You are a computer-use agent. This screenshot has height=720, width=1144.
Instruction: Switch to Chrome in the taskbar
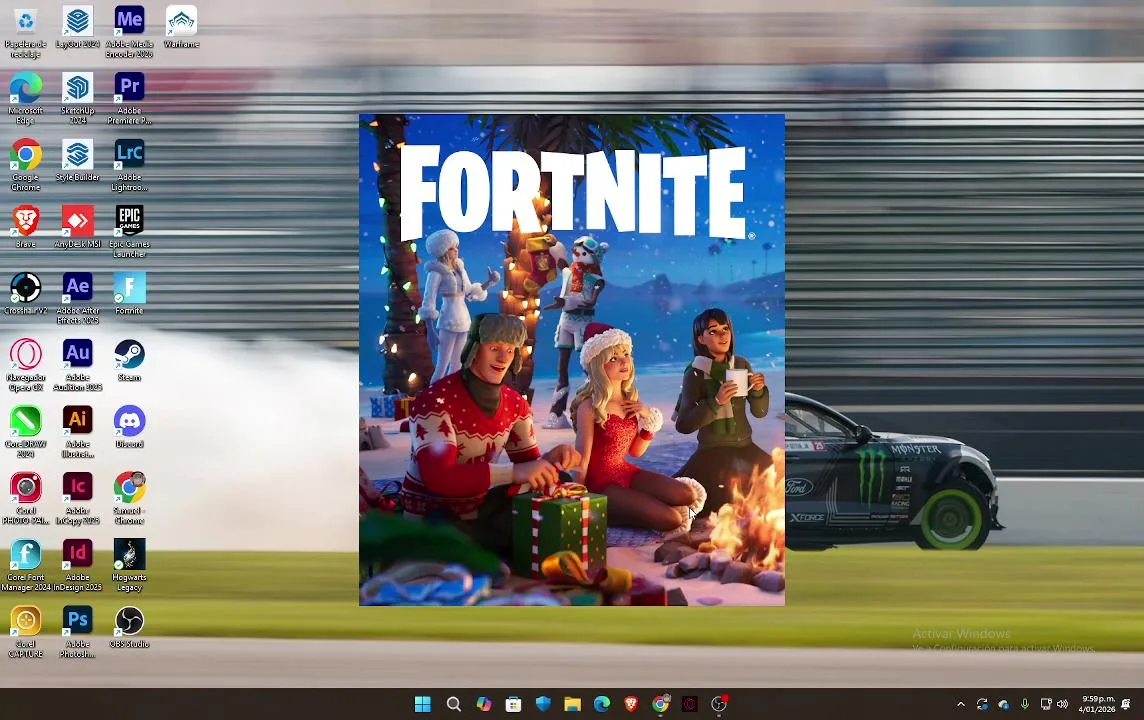click(660, 704)
